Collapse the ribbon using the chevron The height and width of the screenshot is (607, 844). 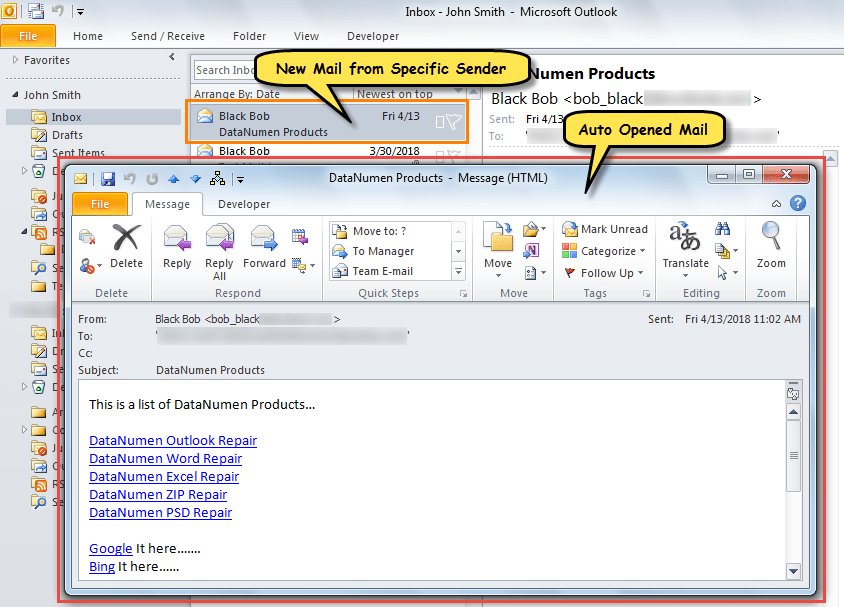(x=776, y=203)
